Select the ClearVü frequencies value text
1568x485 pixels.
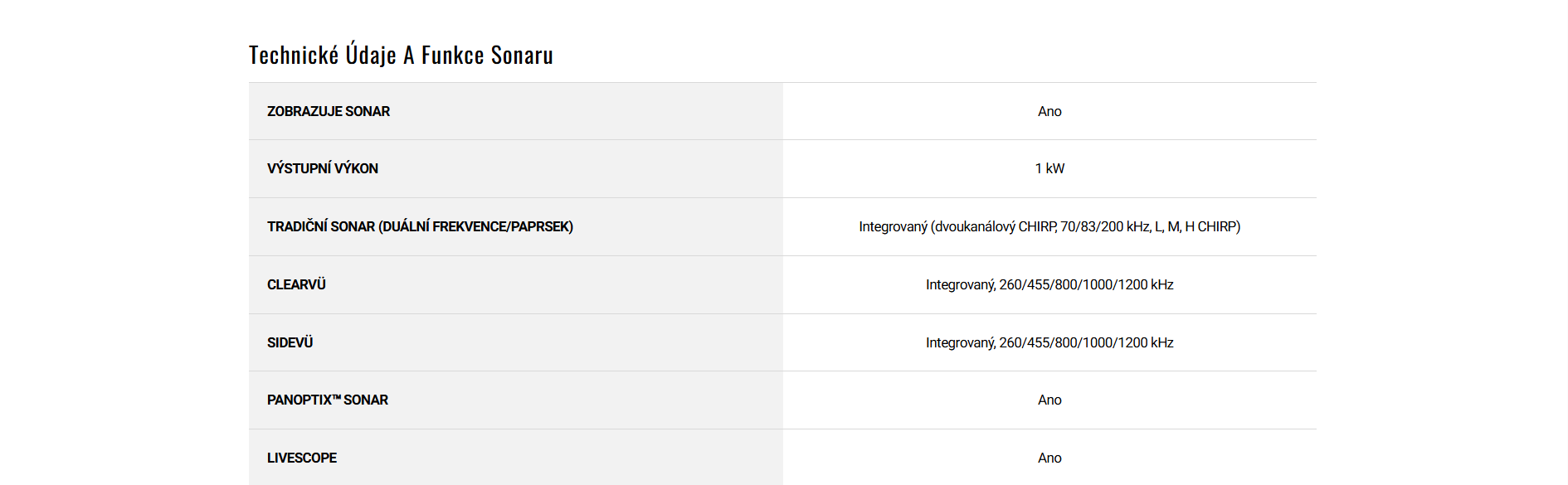(1049, 284)
